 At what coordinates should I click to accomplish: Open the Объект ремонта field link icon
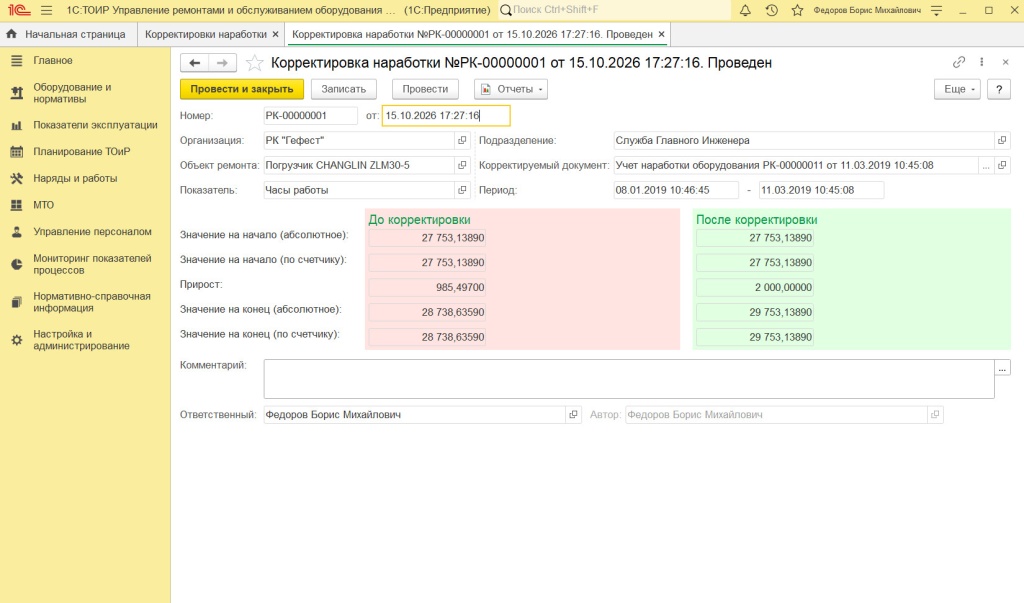click(x=462, y=165)
